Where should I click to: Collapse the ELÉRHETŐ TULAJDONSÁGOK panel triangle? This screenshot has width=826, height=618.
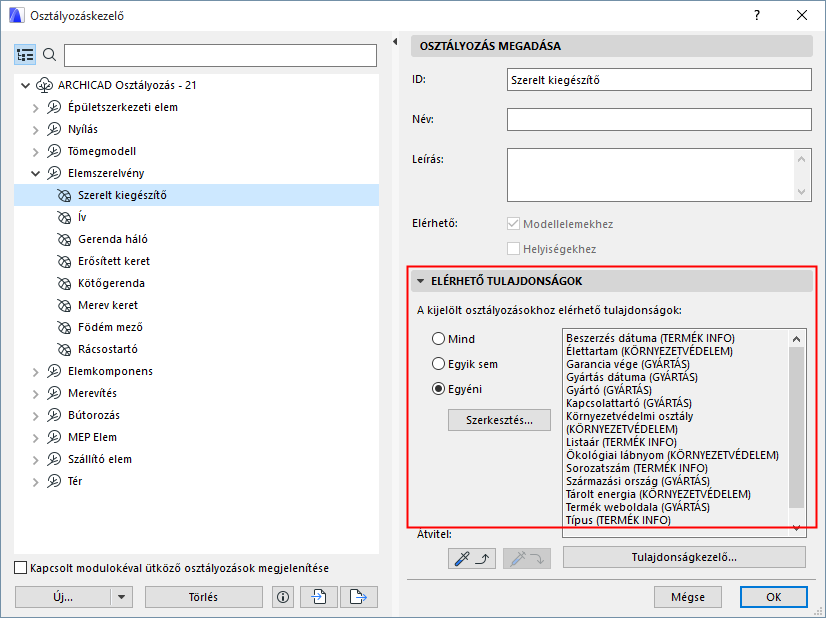420,281
